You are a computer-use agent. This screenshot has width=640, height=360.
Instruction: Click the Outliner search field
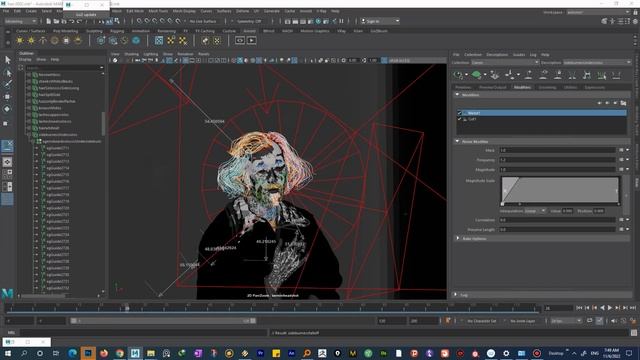[x=64, y=68]
